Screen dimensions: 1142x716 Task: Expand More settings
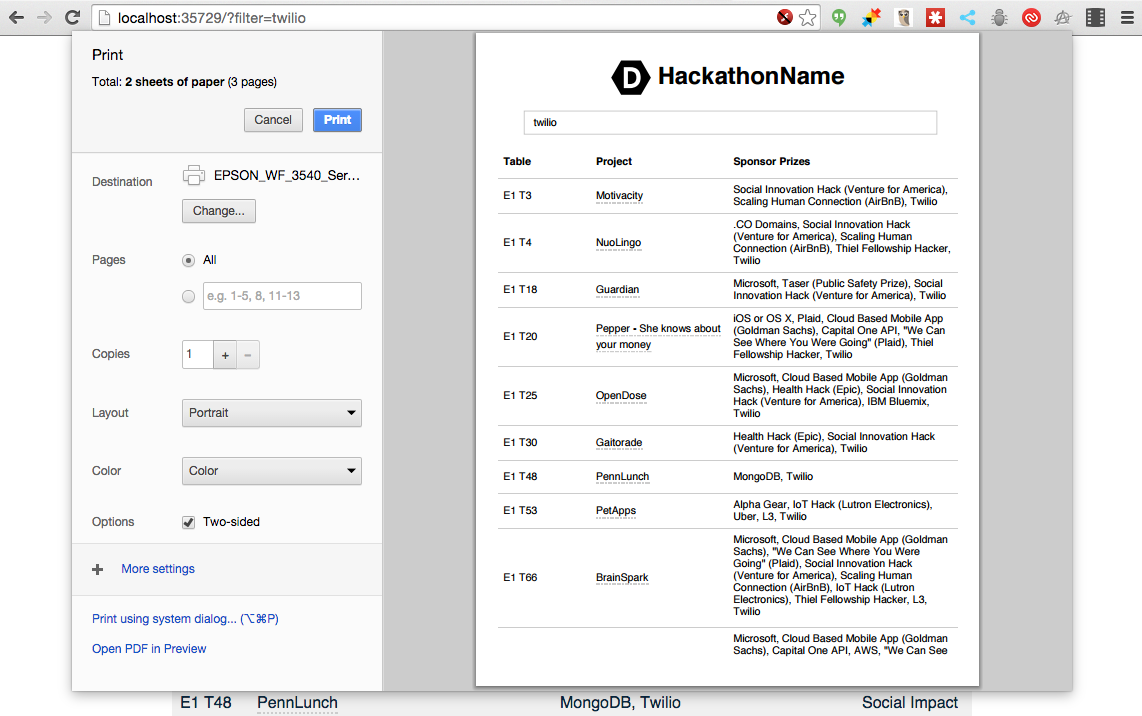point(158,569)
